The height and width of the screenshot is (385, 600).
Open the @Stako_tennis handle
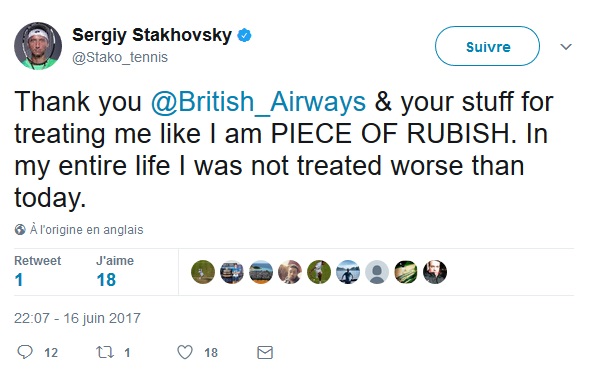pyautogui.click(x=120, y=57)
